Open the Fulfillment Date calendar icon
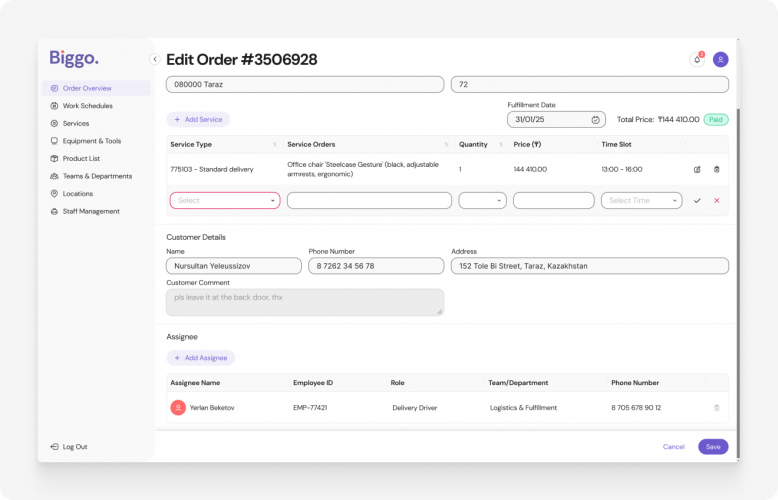 (x=595, y=120)
